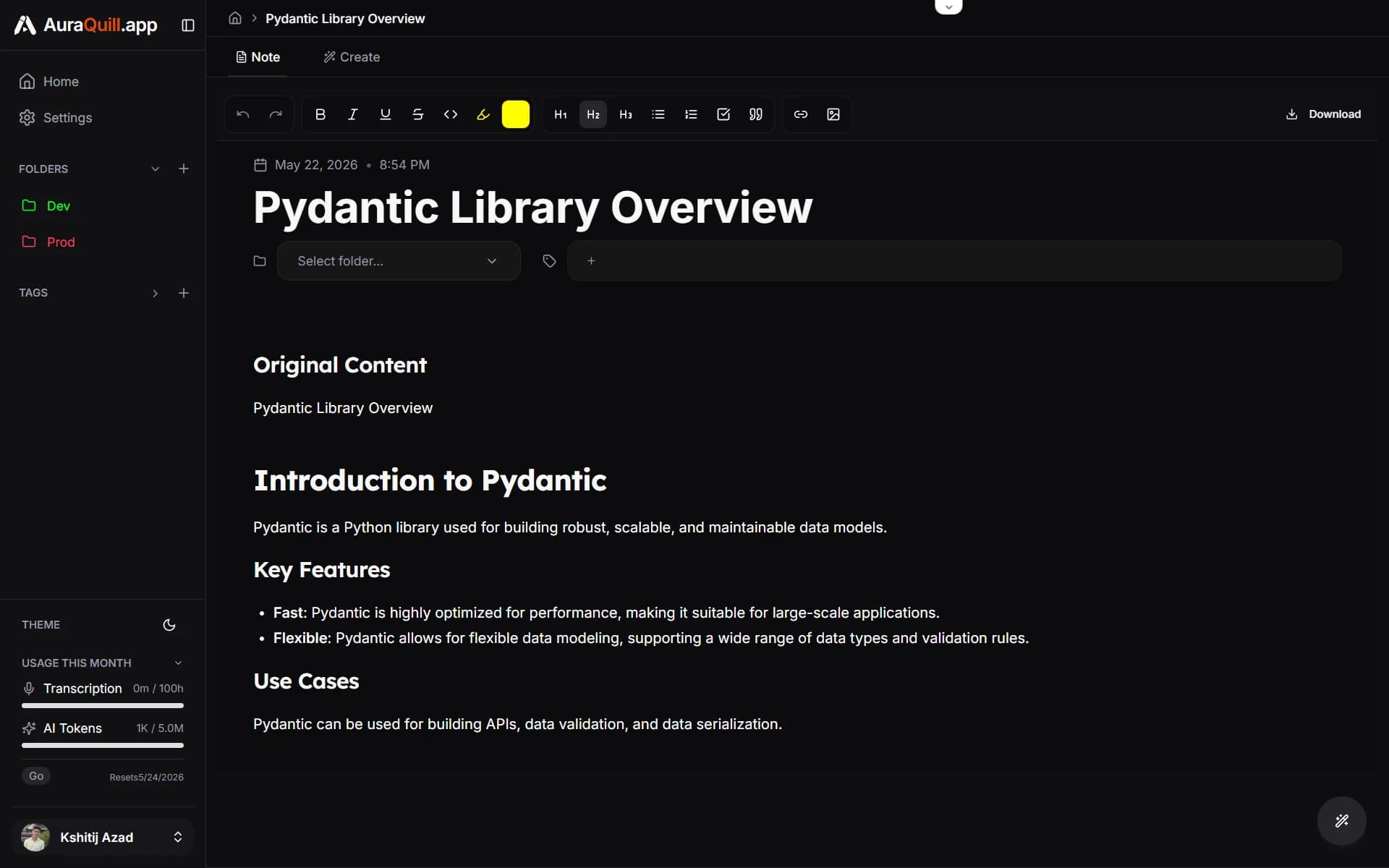
Task: Open the Select folder dropdown
Action: click(x=399, y=261)
